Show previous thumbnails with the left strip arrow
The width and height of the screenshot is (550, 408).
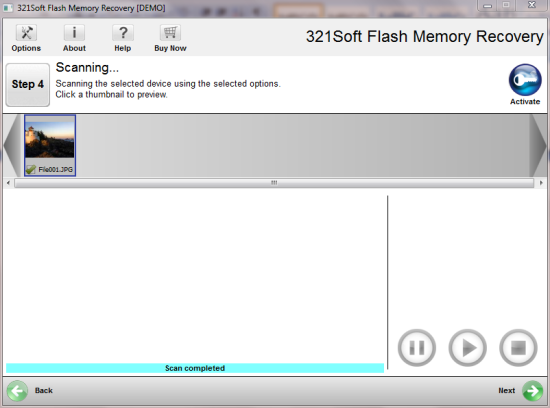click(x=11, y=145)
